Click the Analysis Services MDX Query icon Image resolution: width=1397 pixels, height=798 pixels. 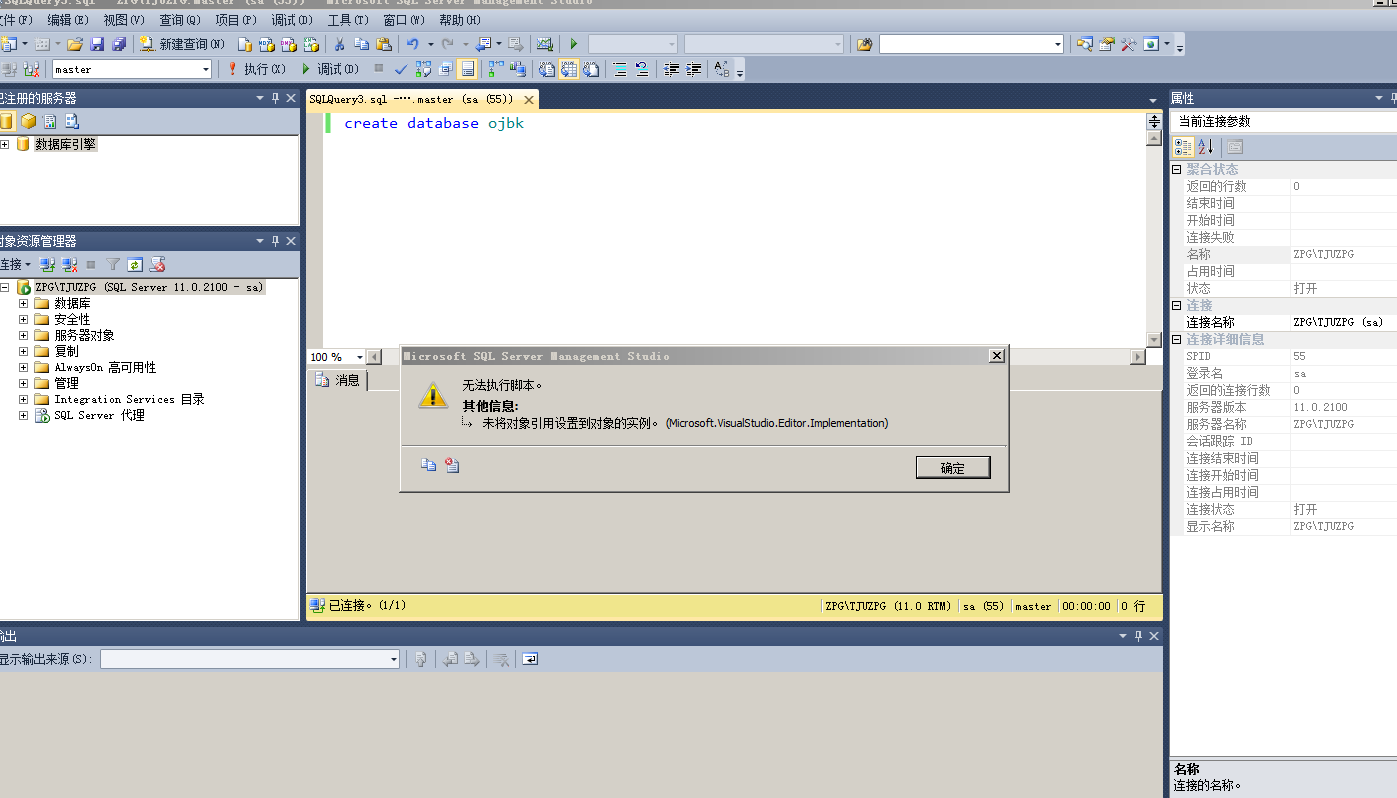pos(267,44)
